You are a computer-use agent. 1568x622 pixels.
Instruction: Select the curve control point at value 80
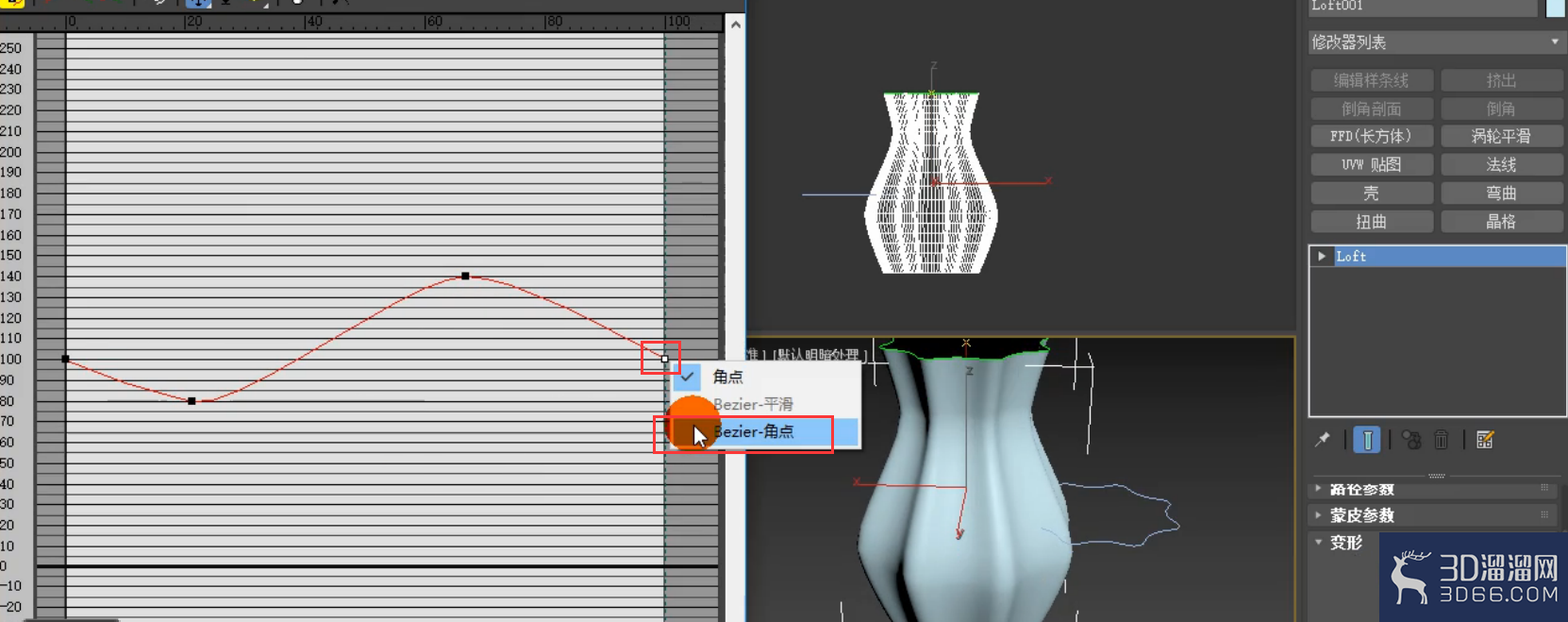click(192, 401)
